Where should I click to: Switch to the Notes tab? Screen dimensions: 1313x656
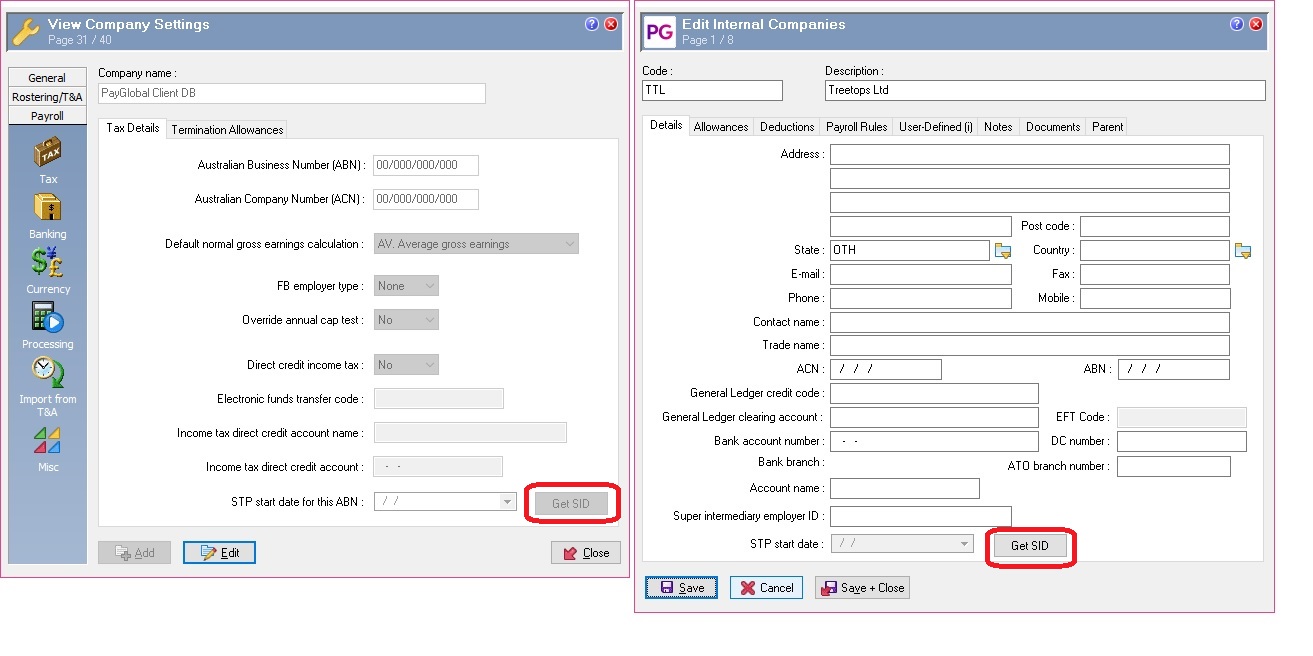998,127
